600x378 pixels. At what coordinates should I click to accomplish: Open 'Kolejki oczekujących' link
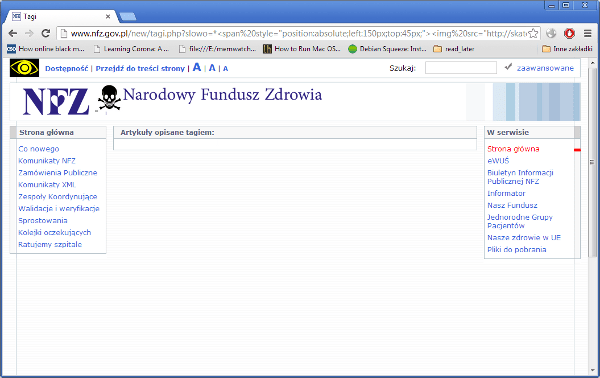pyautogui.click(x=55, y=232)
